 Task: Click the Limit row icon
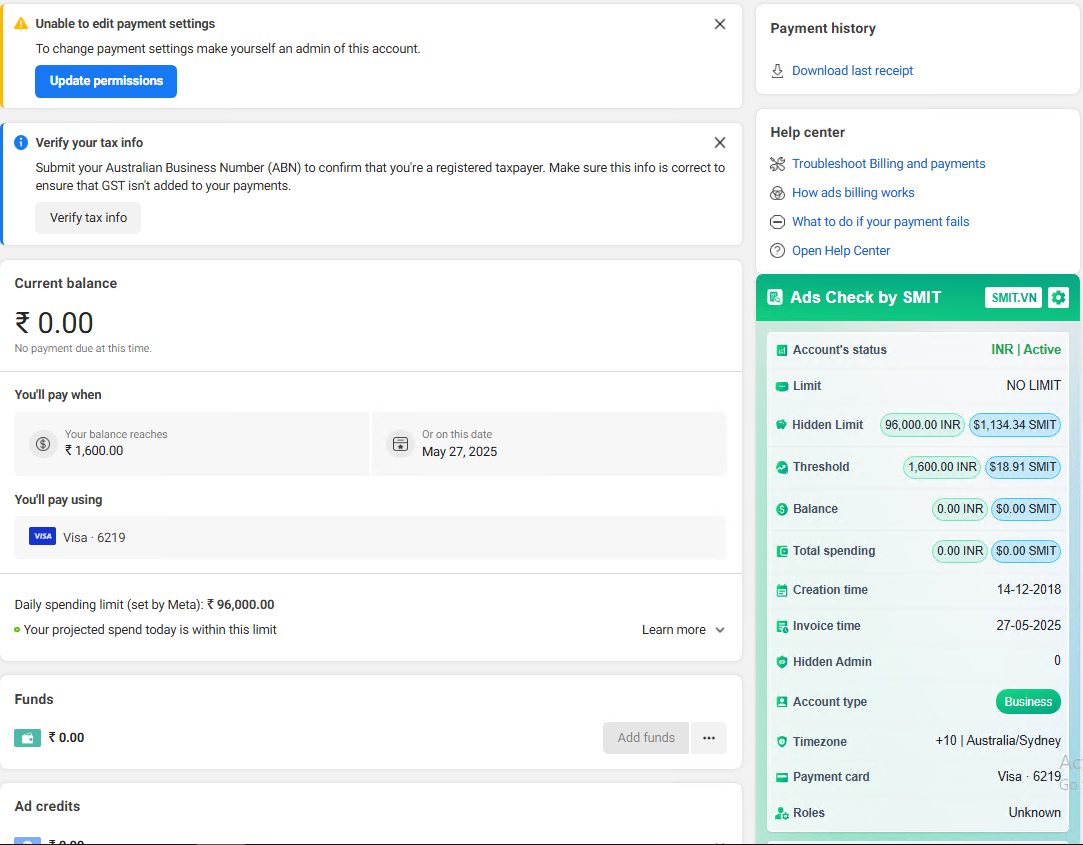781,386
